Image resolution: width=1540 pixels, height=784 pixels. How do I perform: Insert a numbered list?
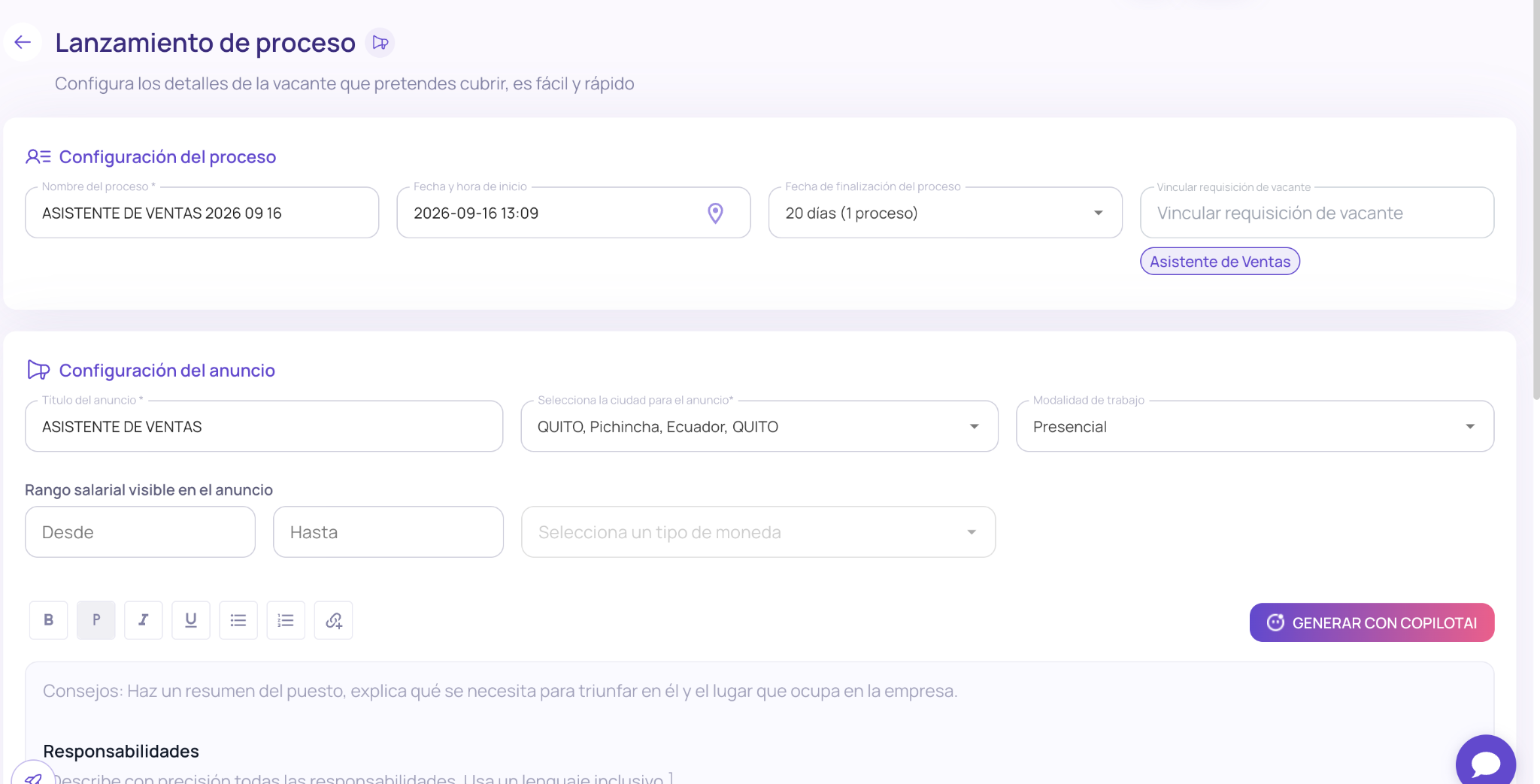pyautogui.click(x=286, y=620)
